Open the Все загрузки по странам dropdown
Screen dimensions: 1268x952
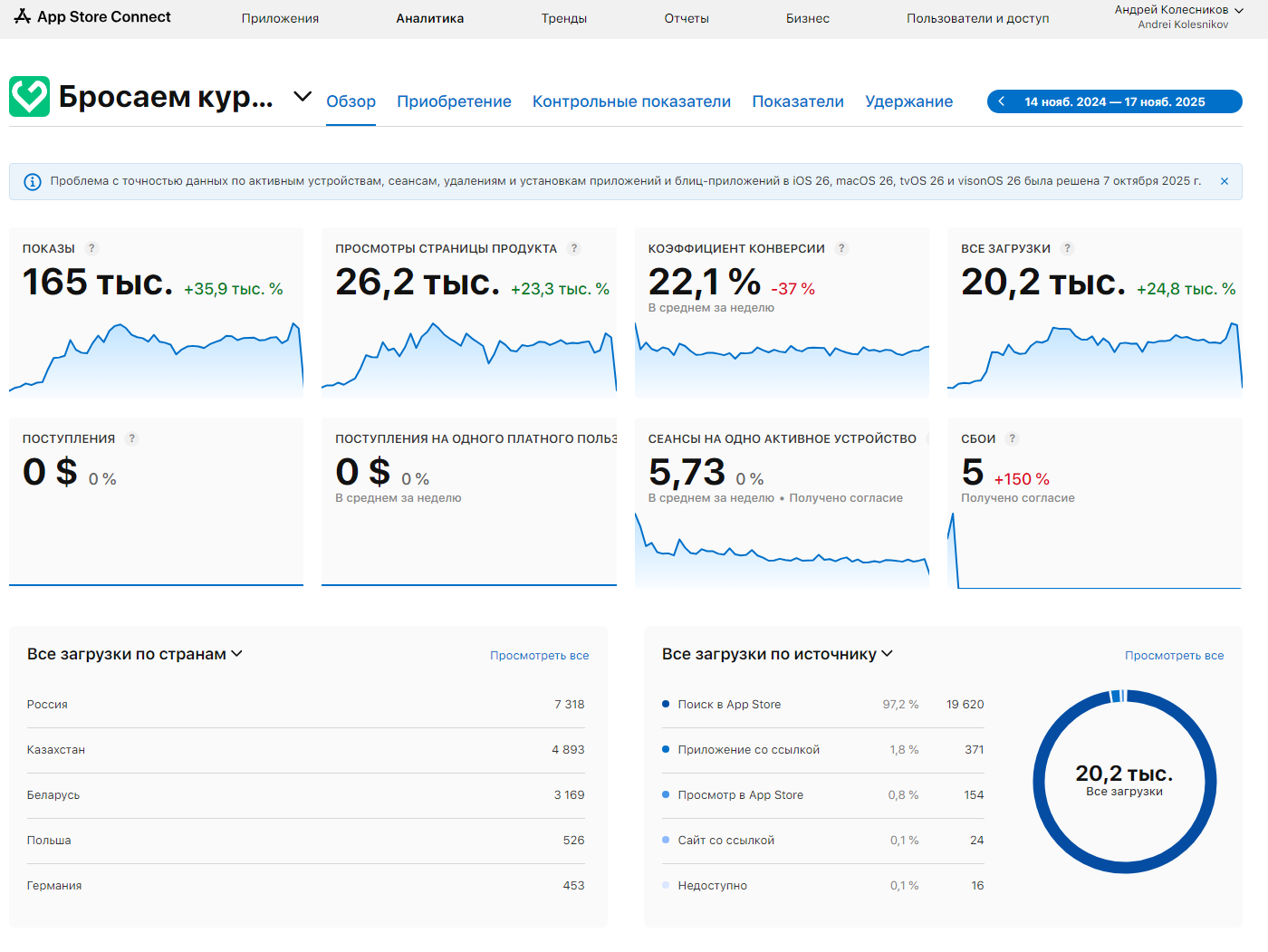[x=237, y=654]
